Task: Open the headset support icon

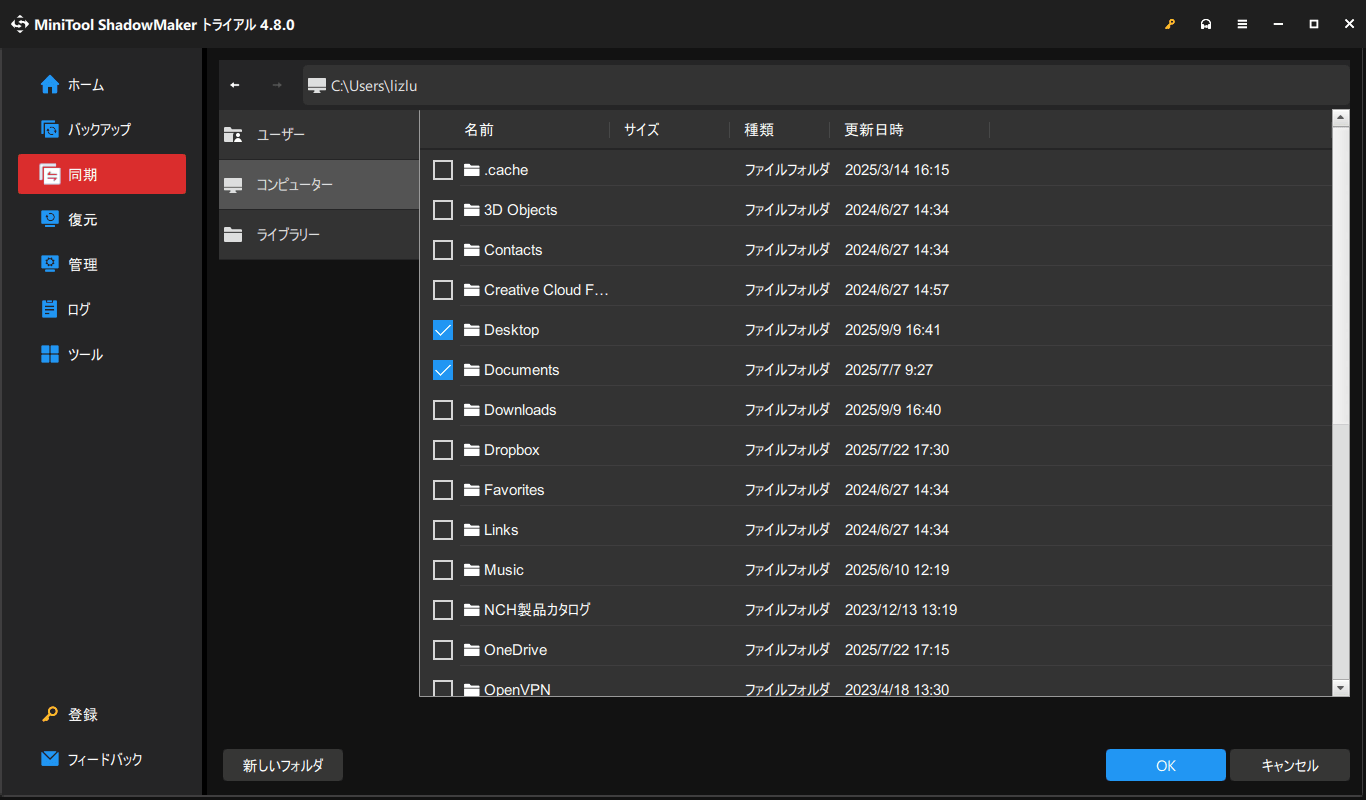Action: pyautogui.click(x=1206, y=25)
